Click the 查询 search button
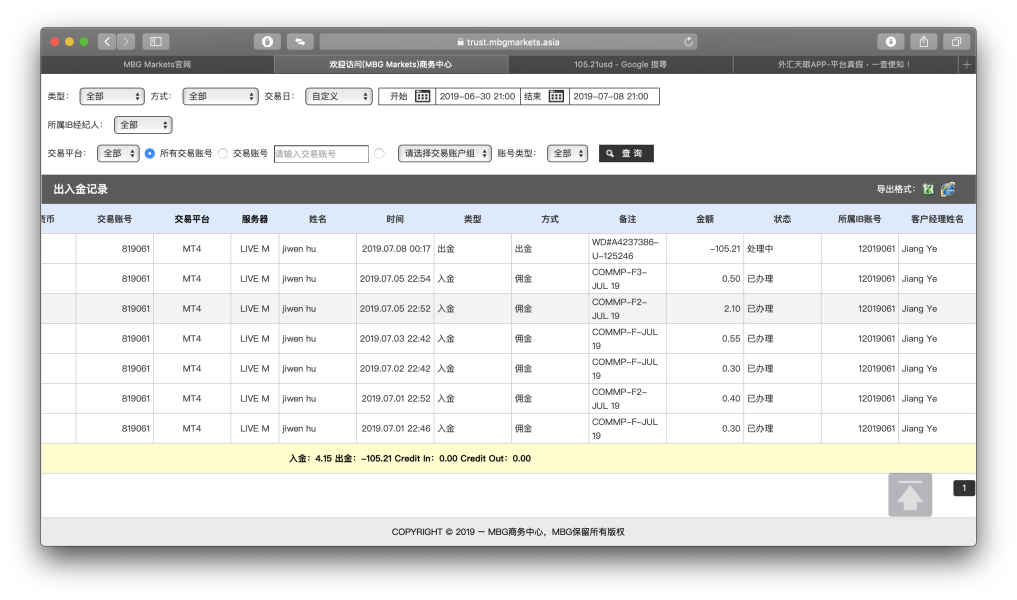Viewport: 1017px width, 600px height. coord(626,154)
